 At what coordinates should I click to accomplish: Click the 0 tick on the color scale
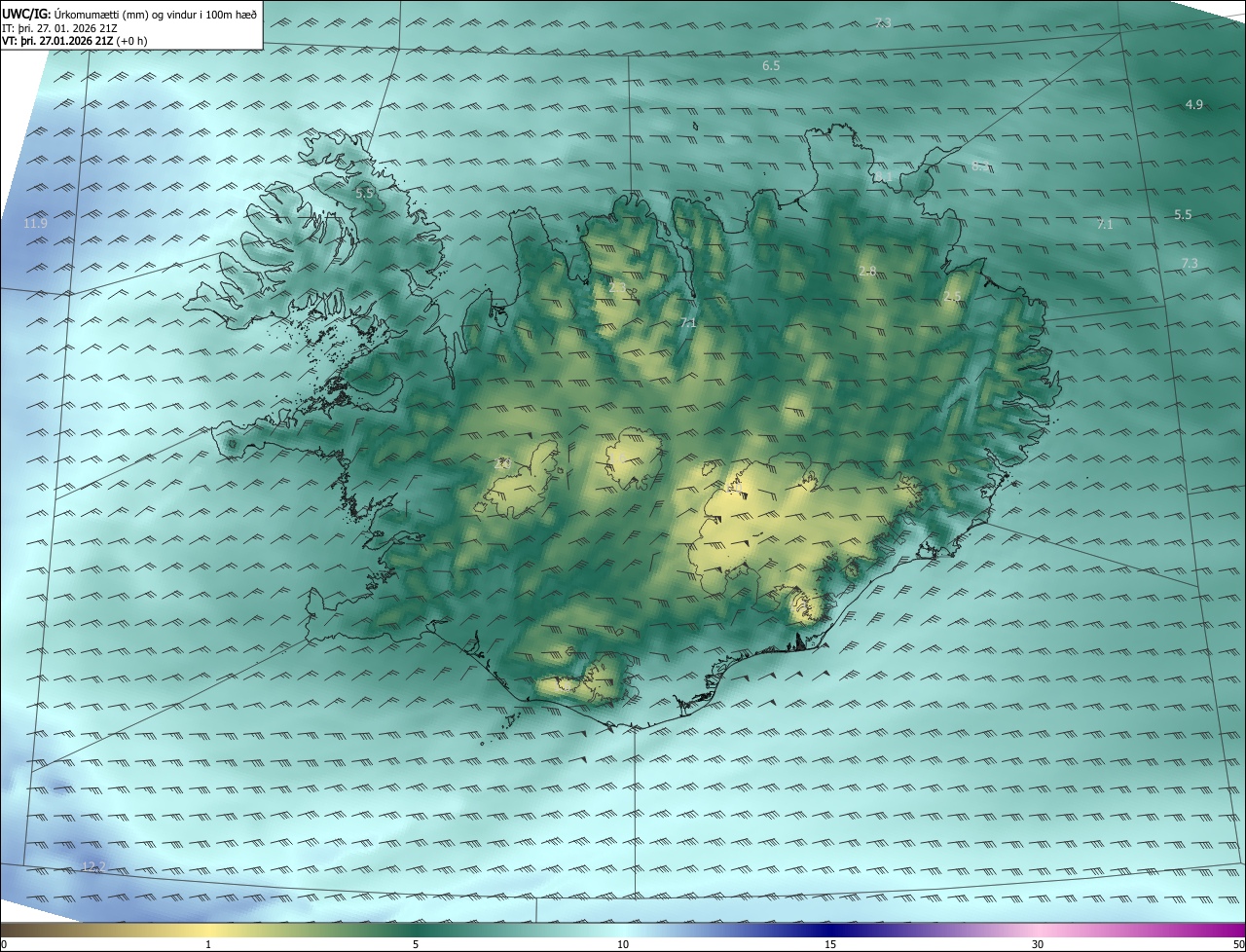click(x=4, y=944)
